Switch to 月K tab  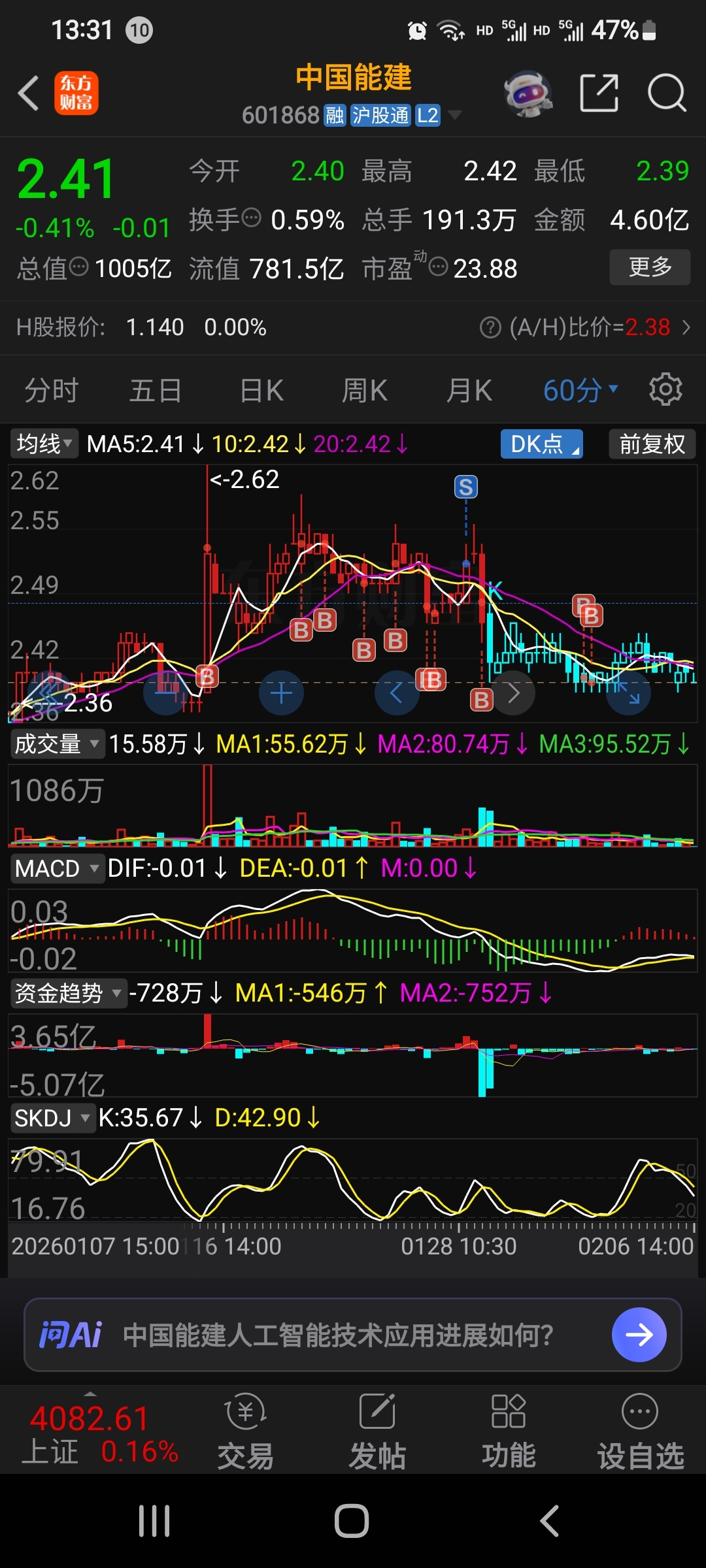469,391
